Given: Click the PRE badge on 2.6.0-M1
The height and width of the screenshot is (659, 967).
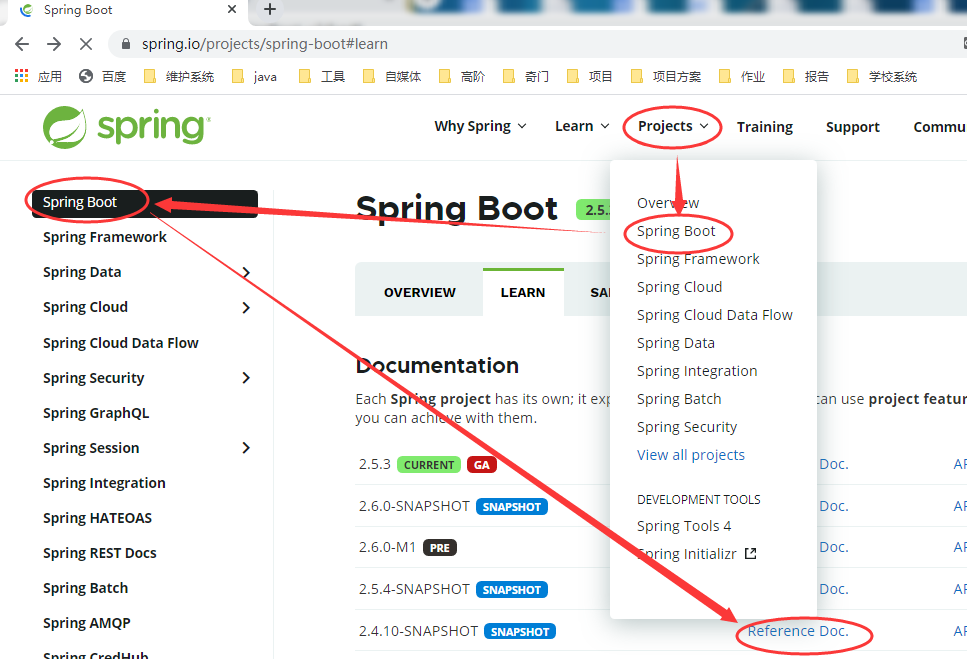Looking at the screenshot, I should (440, 548).
